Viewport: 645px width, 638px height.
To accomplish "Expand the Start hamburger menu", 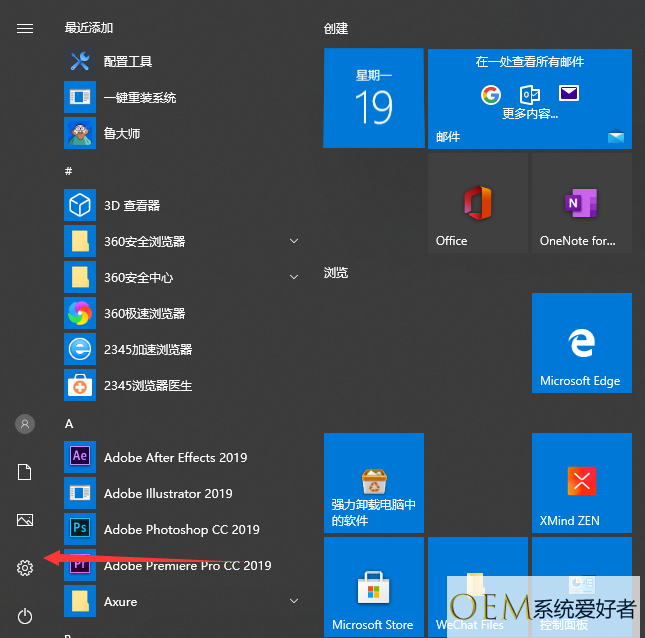I will pos(25,28).
